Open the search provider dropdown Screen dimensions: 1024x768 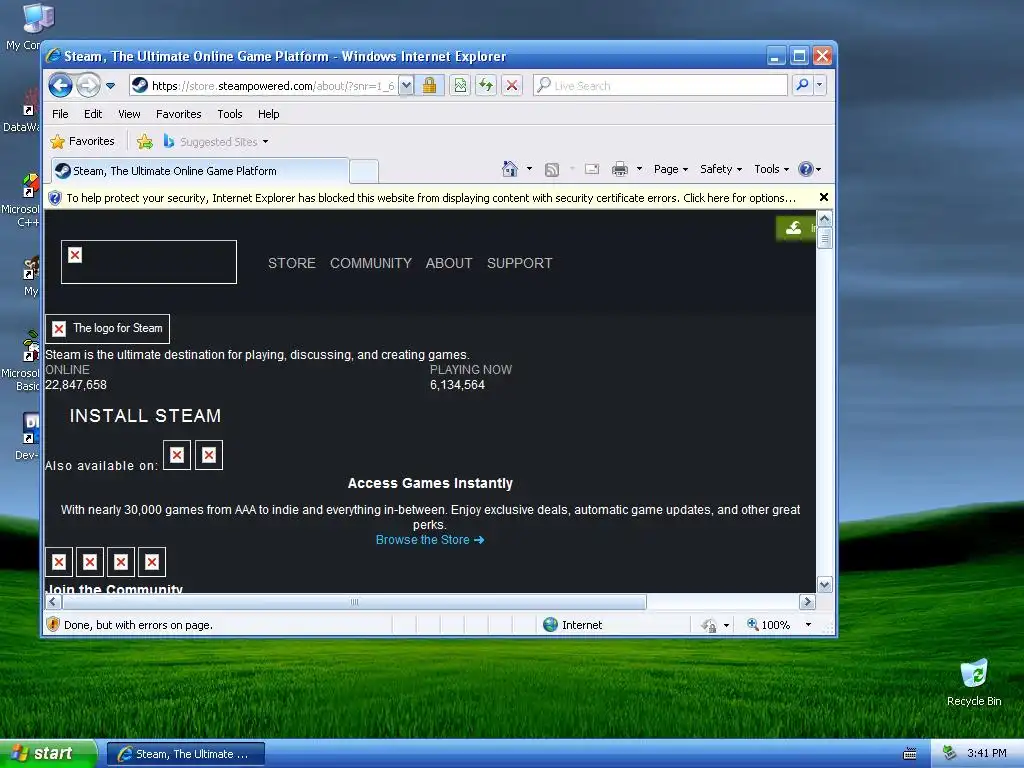[820, 85]
